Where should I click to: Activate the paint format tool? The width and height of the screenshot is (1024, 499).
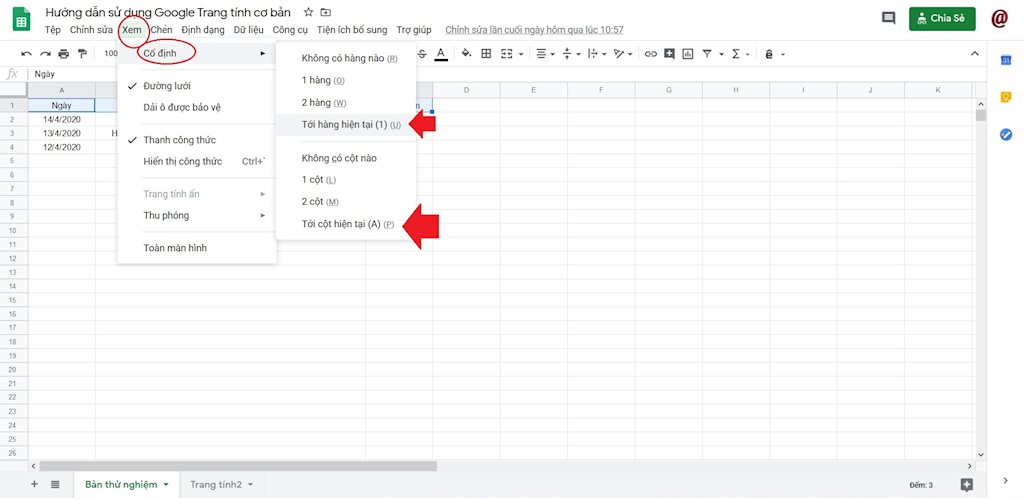[x=82, y=54]
